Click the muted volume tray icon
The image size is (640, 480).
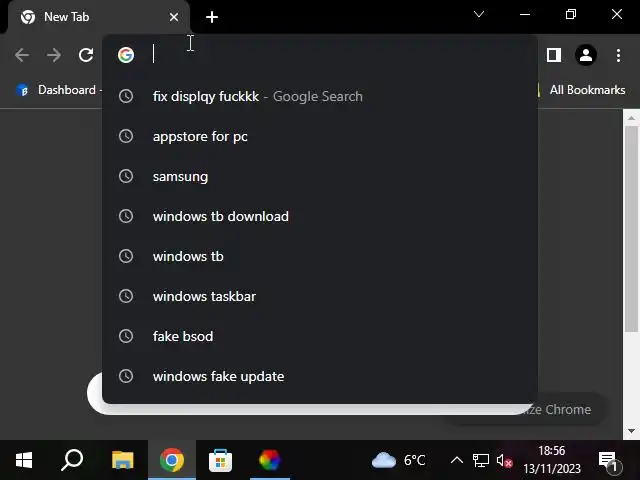click(x=504, y=461)
